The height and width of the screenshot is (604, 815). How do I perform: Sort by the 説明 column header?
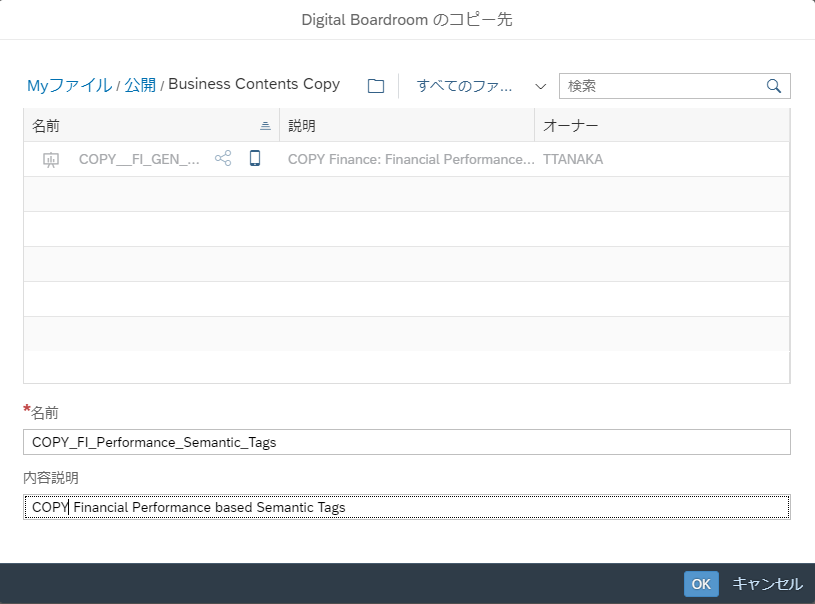click(x=406, y=126)
